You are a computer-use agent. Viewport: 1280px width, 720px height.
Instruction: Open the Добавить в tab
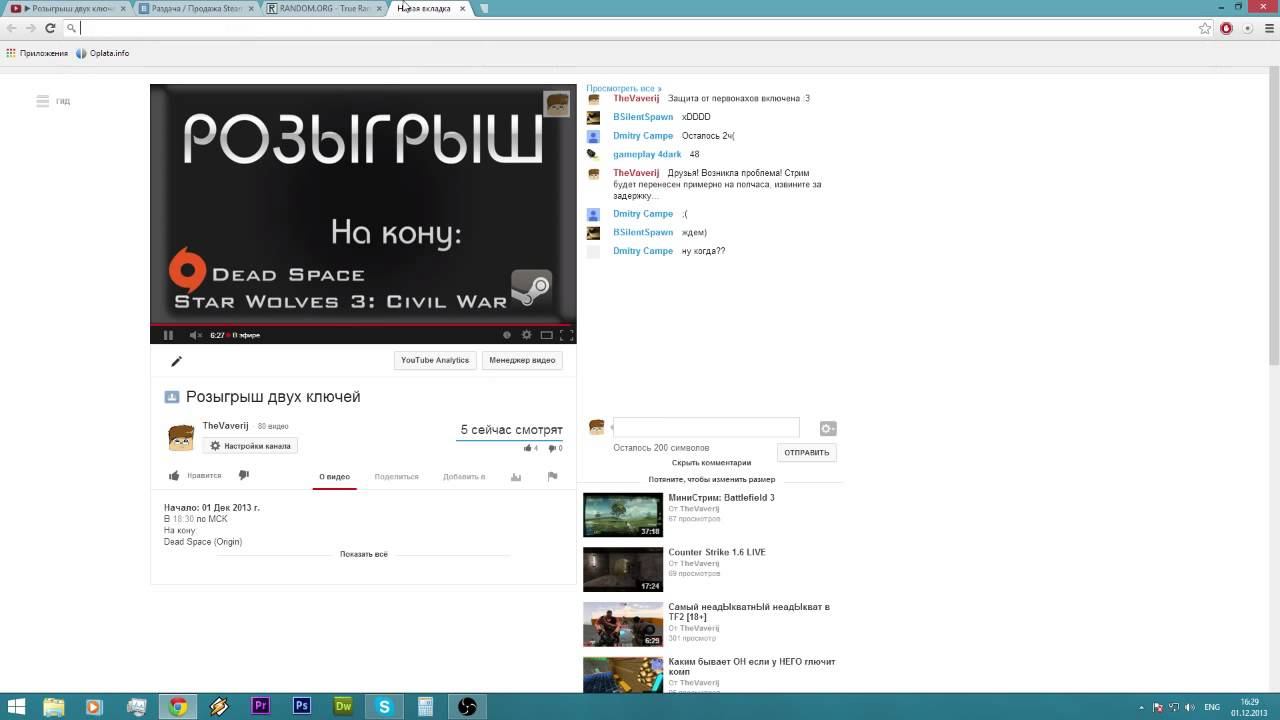(464, 477)
